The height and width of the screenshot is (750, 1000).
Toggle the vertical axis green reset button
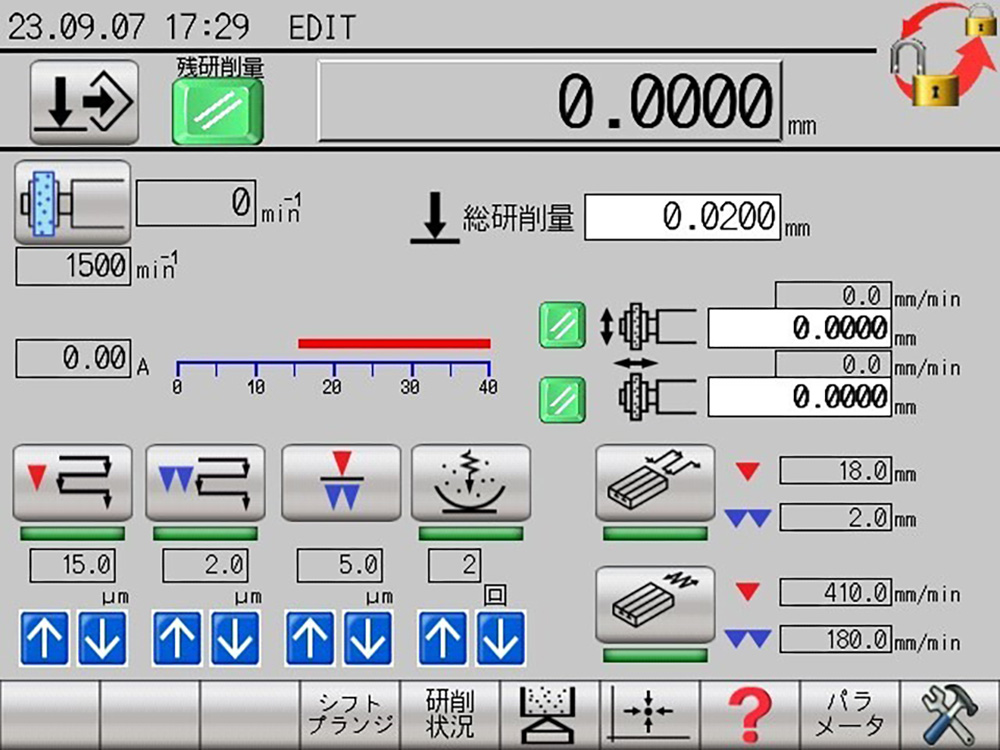(x=562, y=326)
